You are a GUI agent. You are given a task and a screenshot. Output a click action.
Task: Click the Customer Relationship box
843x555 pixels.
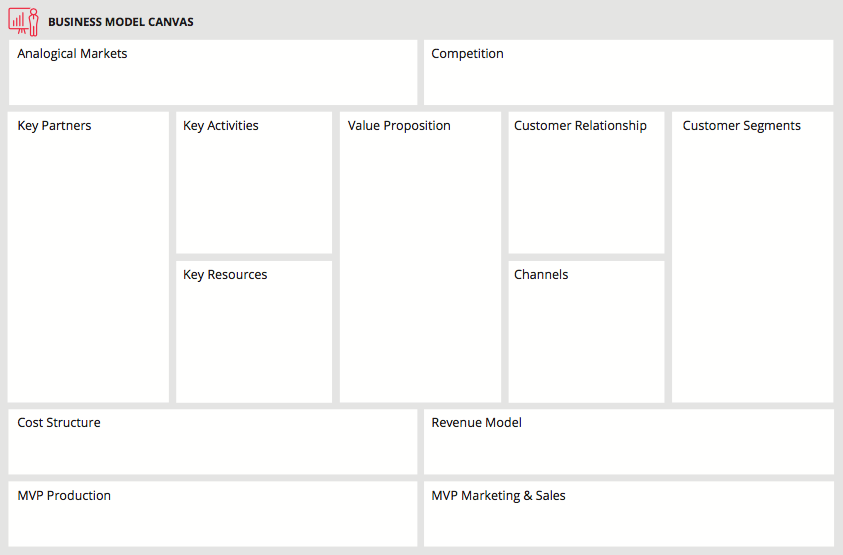[x=587, y=183]
